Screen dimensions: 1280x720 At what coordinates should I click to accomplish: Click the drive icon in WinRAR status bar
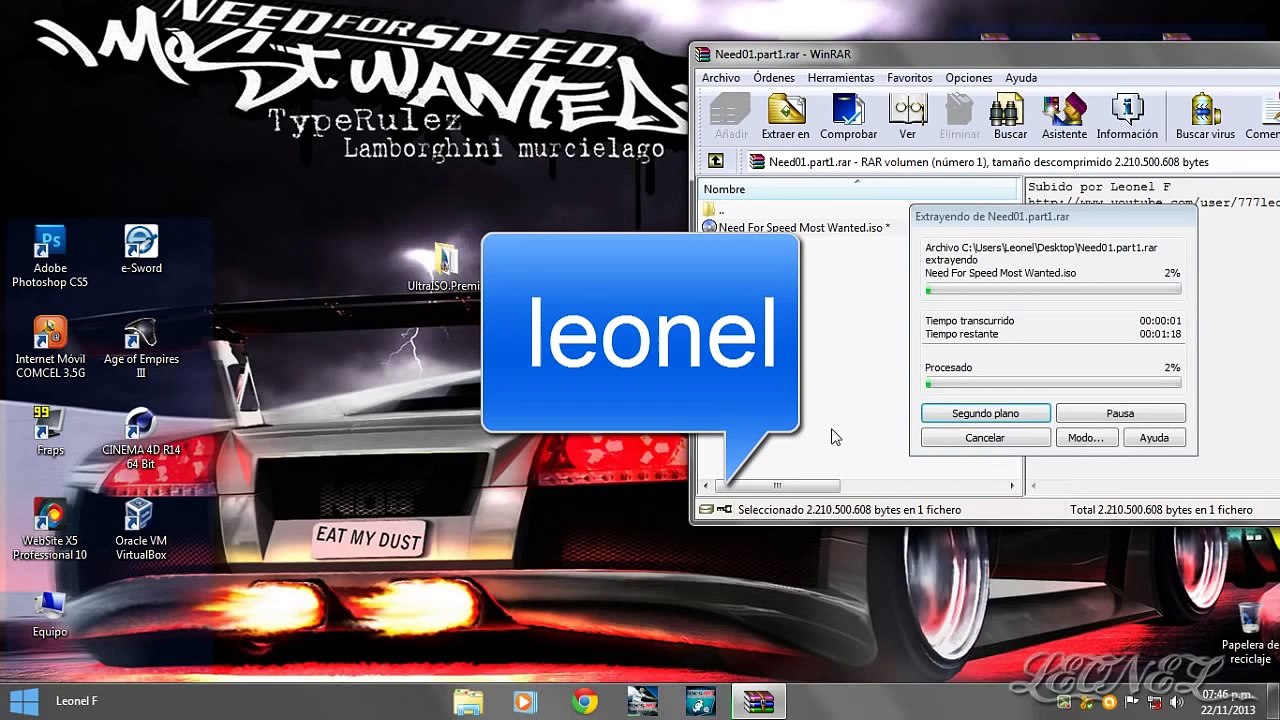pyautogui.click(x=707, y=510)
